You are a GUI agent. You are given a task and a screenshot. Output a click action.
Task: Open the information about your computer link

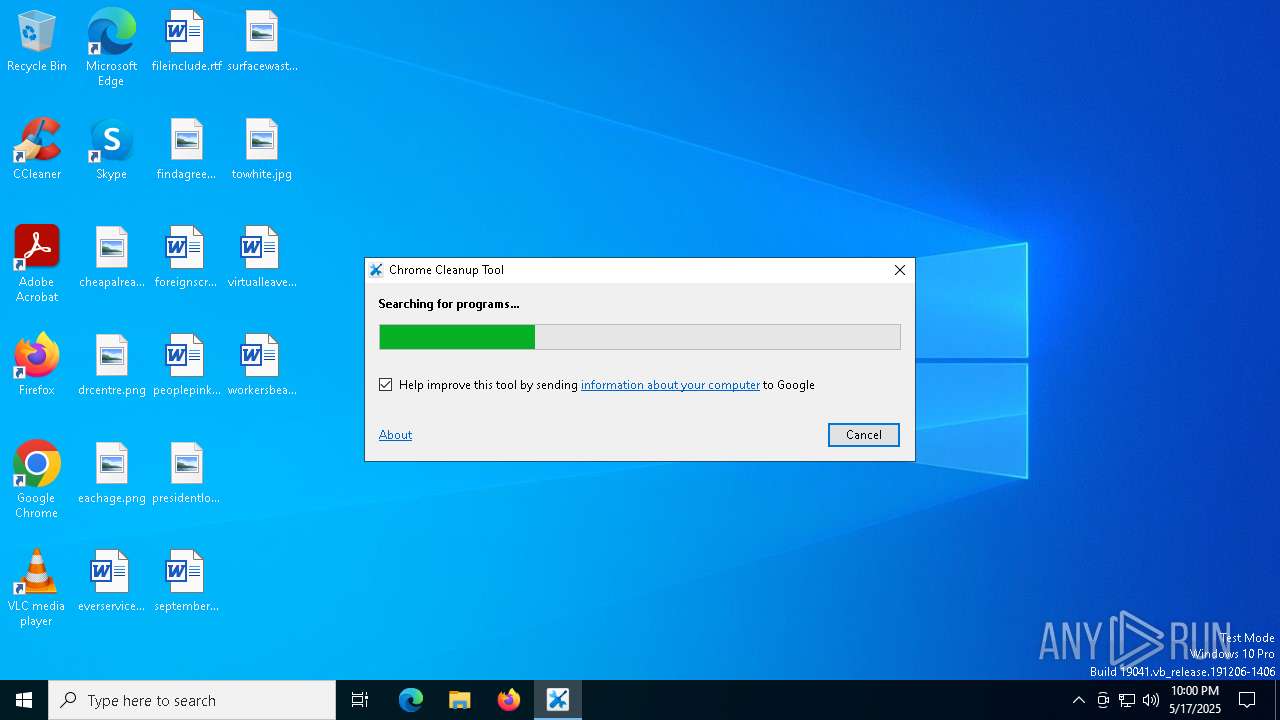coord(670,385)
